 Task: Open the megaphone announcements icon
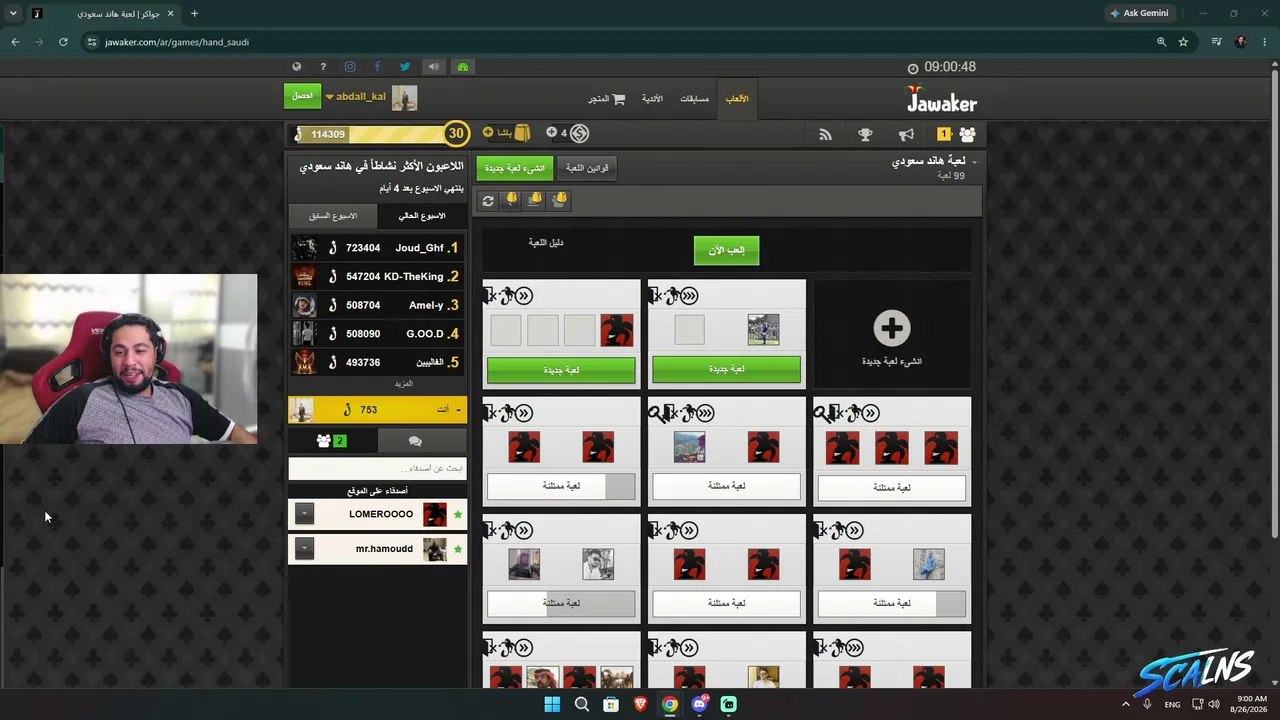click(x=906, y=134)
